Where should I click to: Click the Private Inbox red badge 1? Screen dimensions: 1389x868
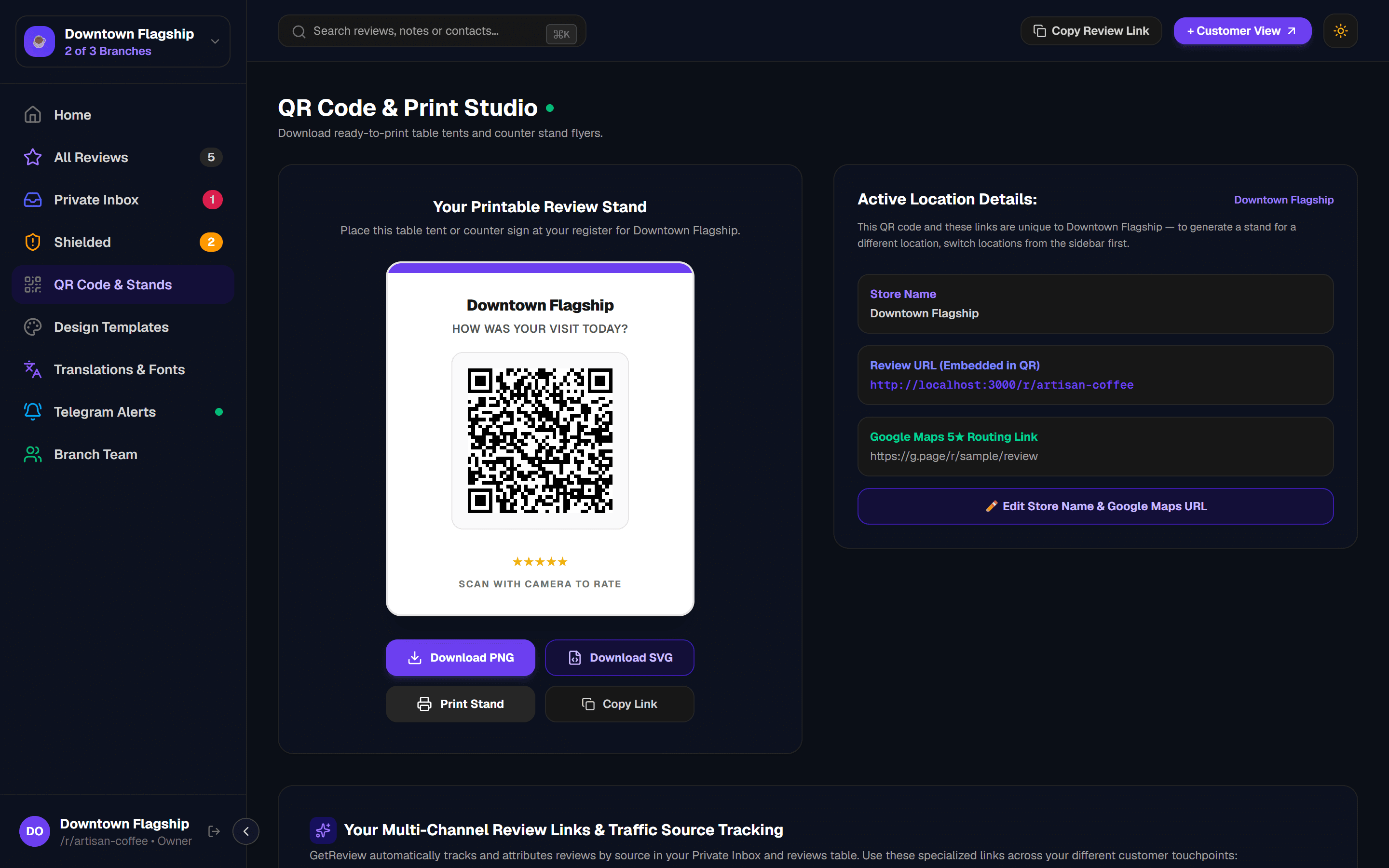point(212,200)
